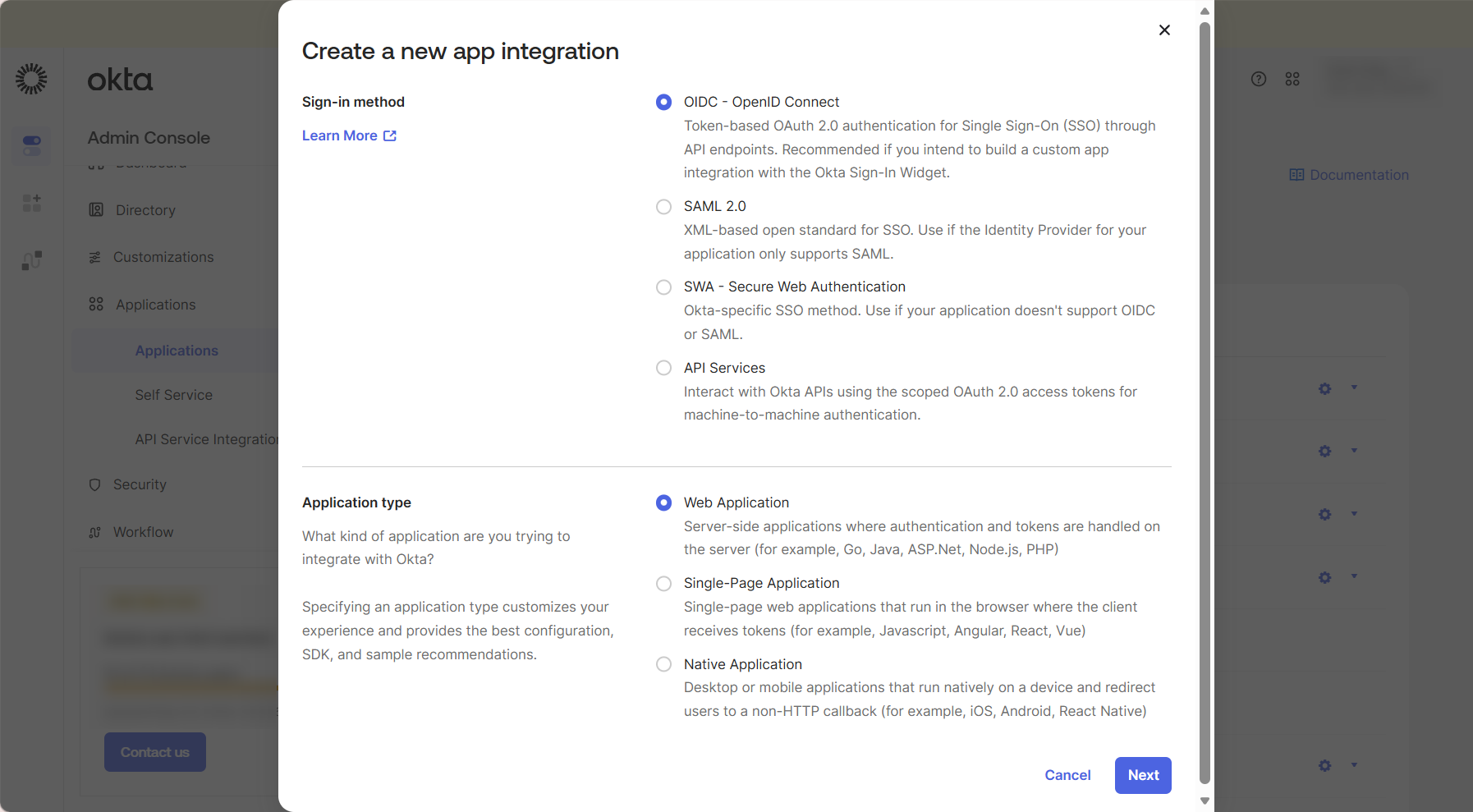Open the Documentation link
This screenshot has height=812, width=1473.
(1359, 175)
